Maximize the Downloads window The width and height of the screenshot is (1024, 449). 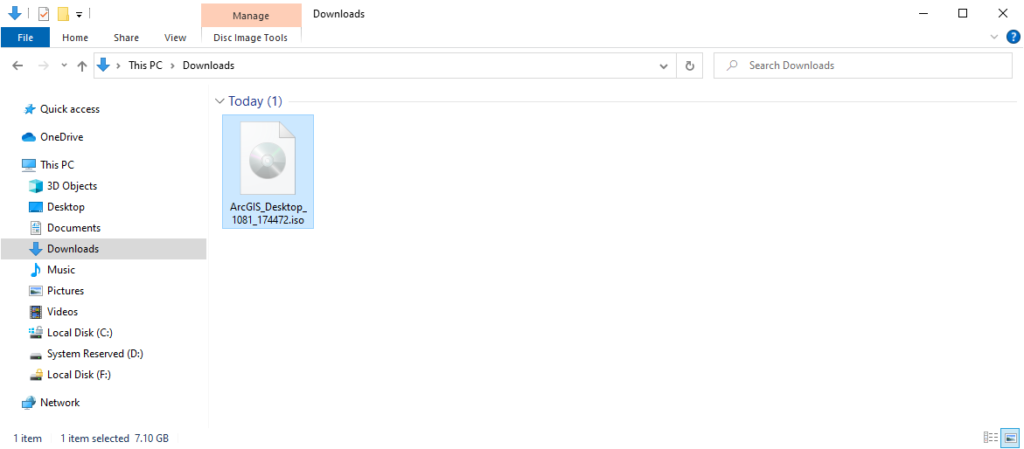[963, 14]
